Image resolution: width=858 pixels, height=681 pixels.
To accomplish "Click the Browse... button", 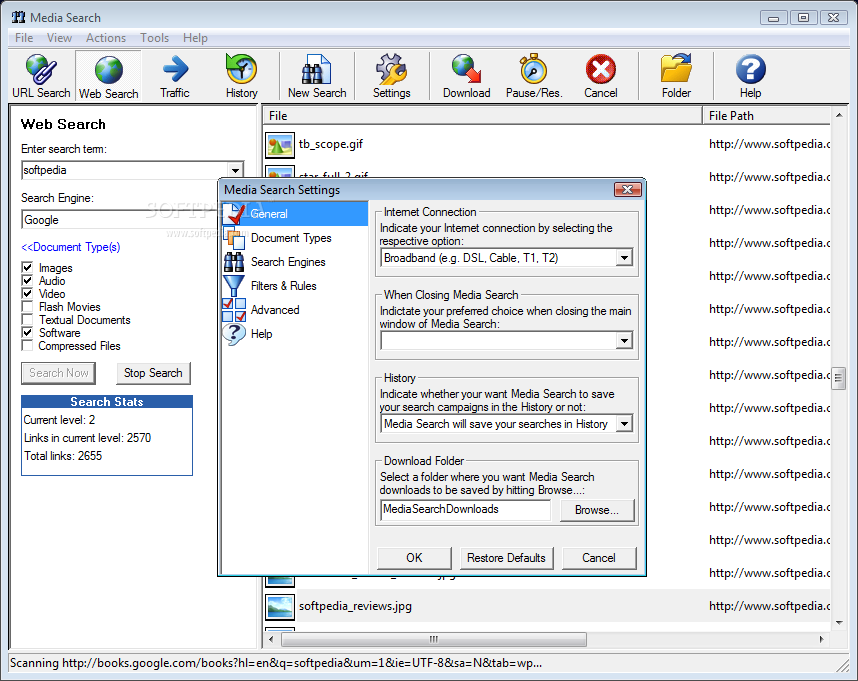I will coord(596,510).
